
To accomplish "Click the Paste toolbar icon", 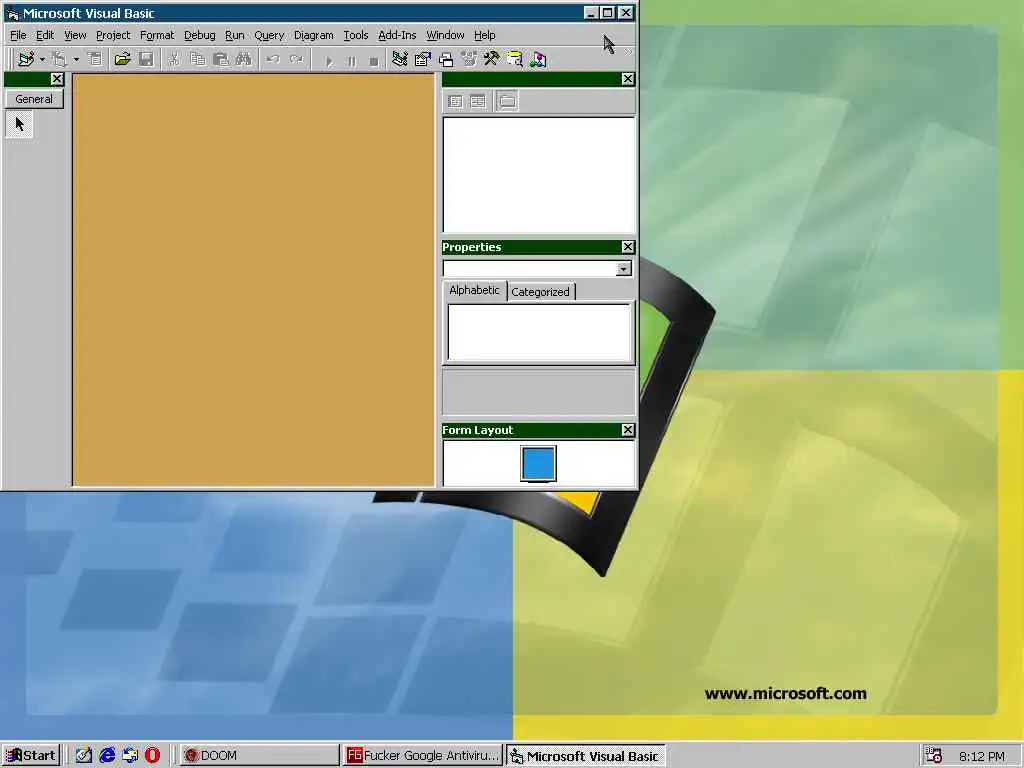I will (221, 59).
